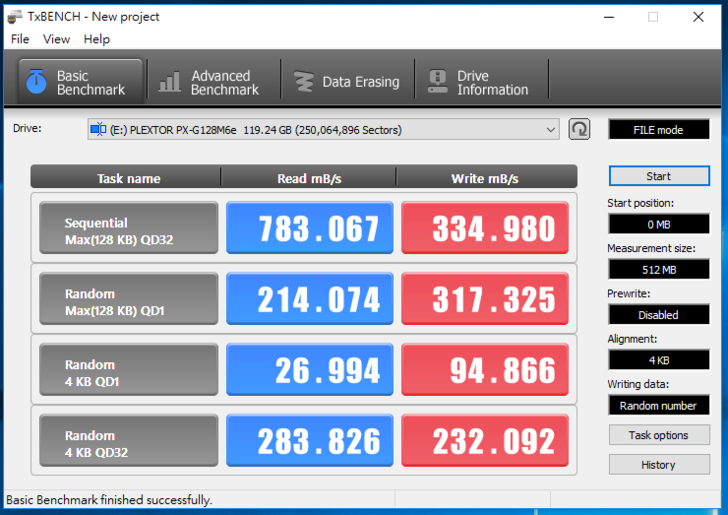Toggle the FILE mode button

(x=659, y=130)
